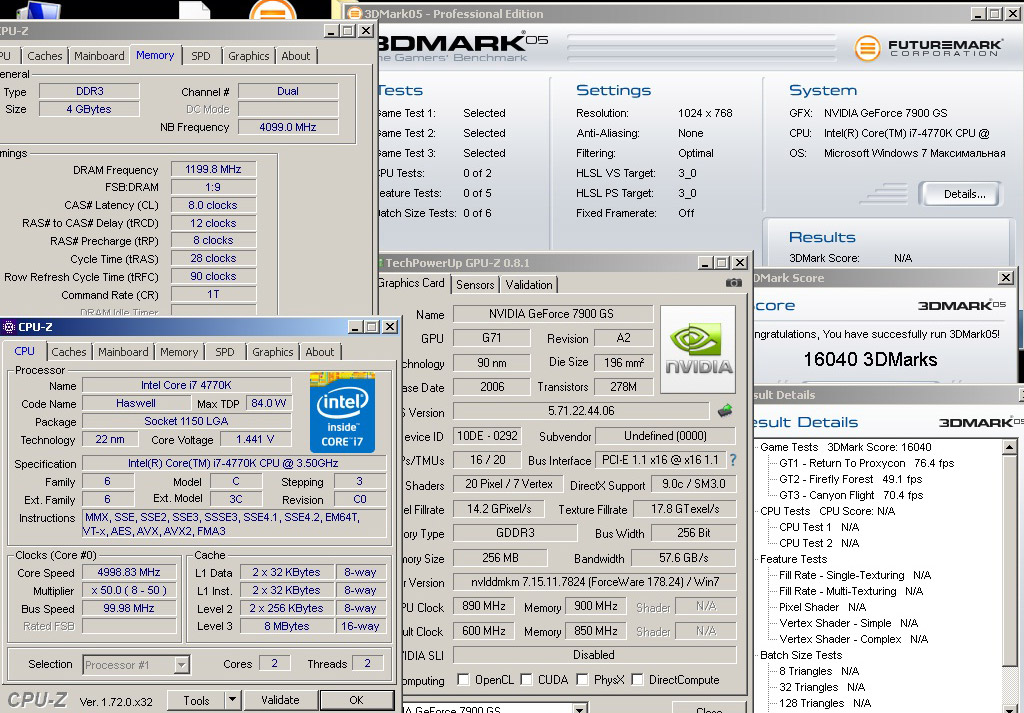Open the Mainboard tab in the CPU-Z window showing Processor info

123,352
